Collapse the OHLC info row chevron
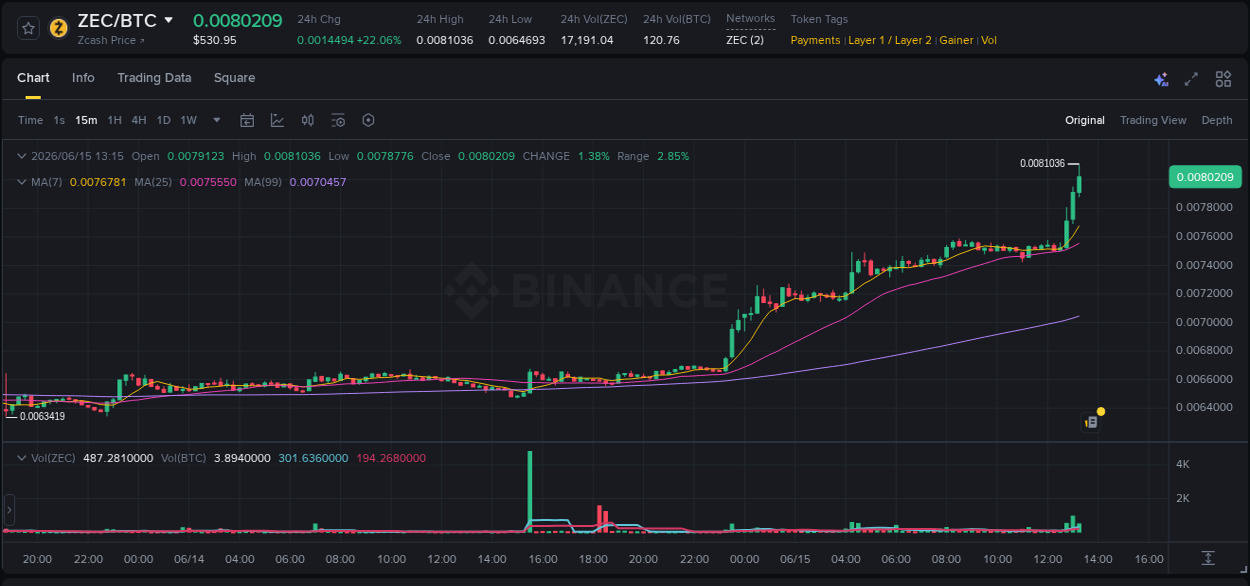1250x586 pixels. (x=22, y=156)
